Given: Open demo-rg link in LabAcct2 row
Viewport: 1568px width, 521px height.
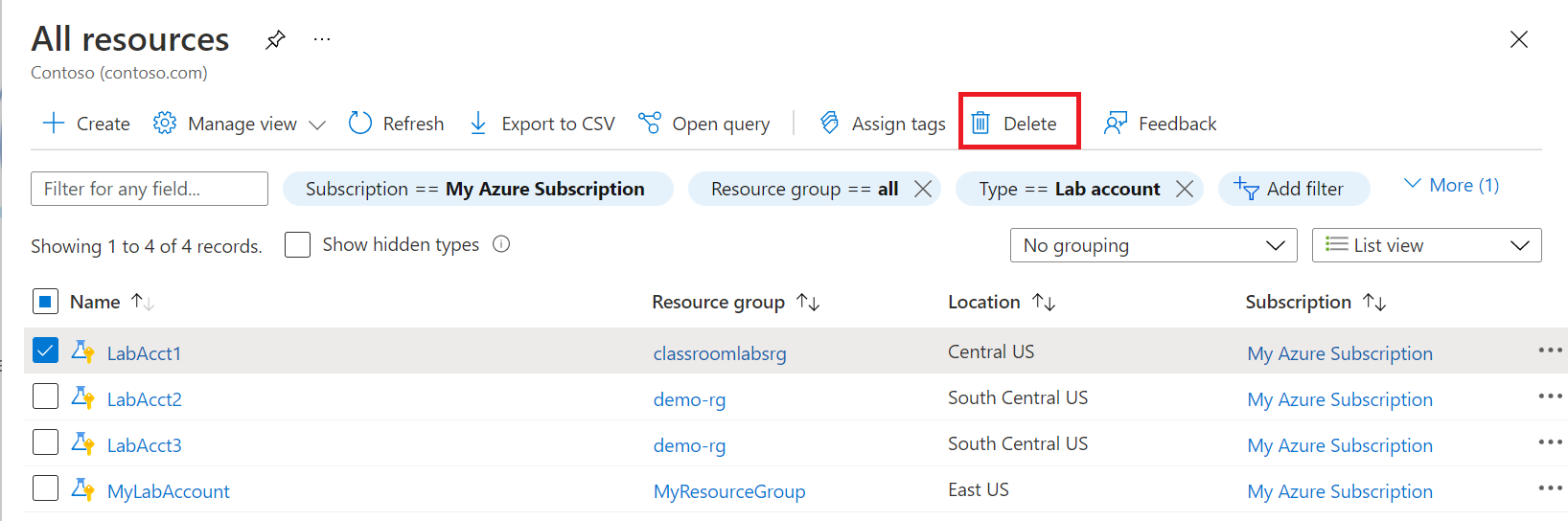Looking at the screenshot, I should 689,399.
